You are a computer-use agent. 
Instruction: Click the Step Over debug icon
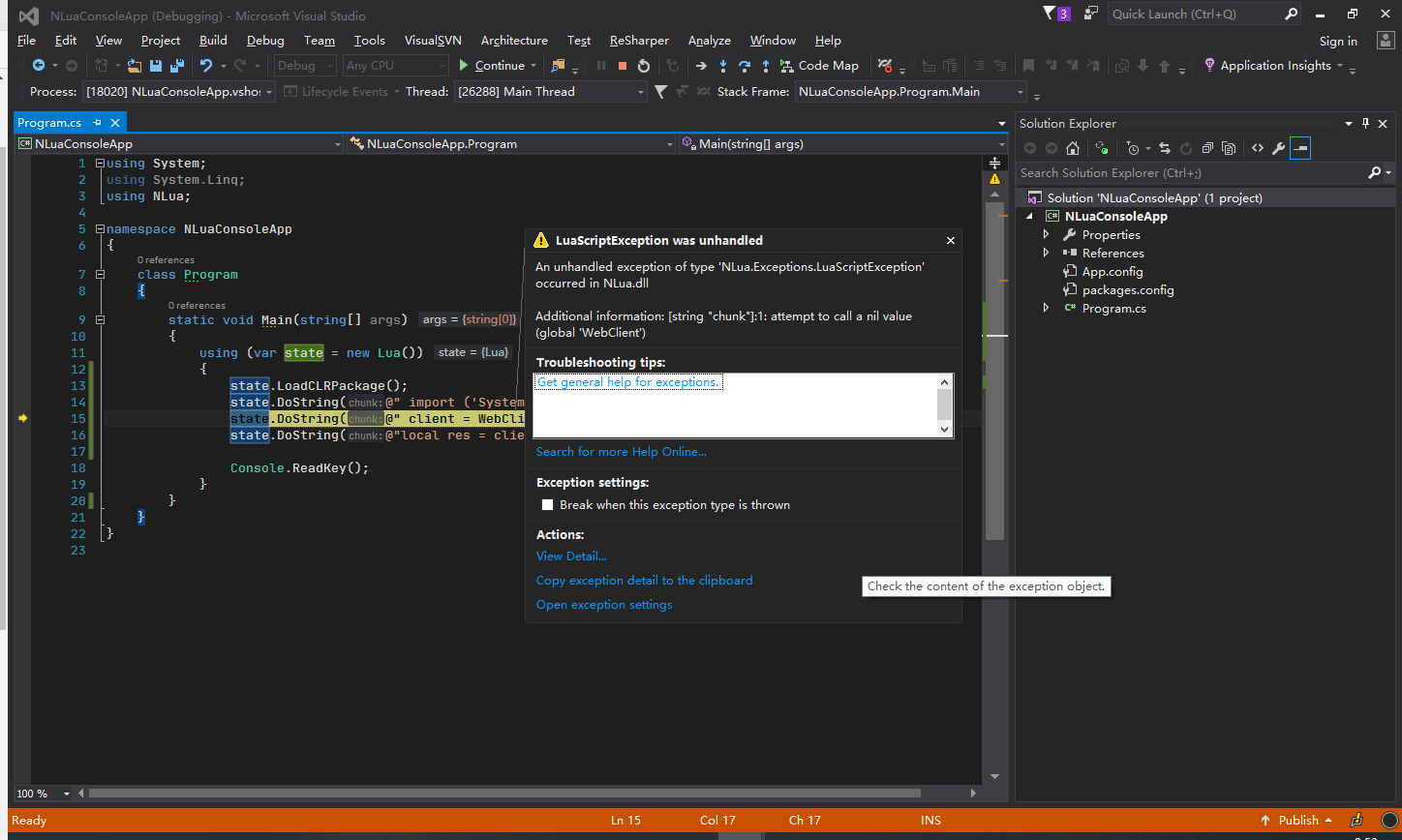745,66
